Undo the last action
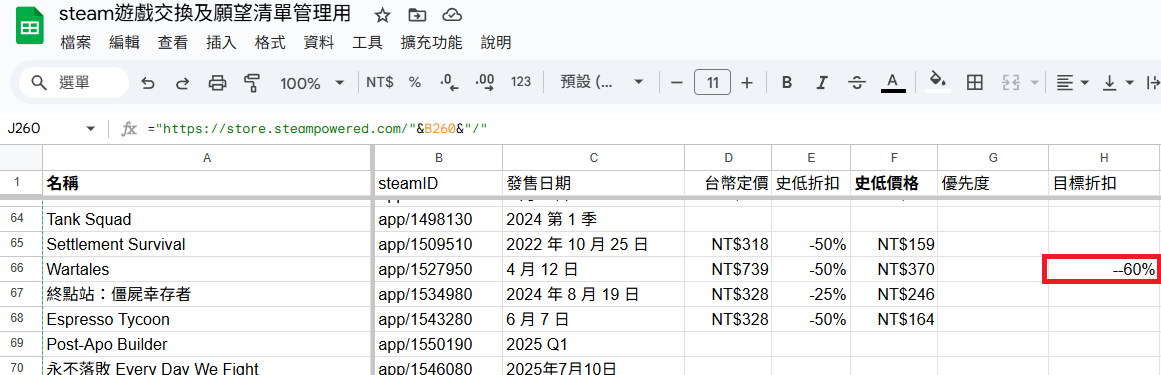1161x375 pixels. pos(148,82)
